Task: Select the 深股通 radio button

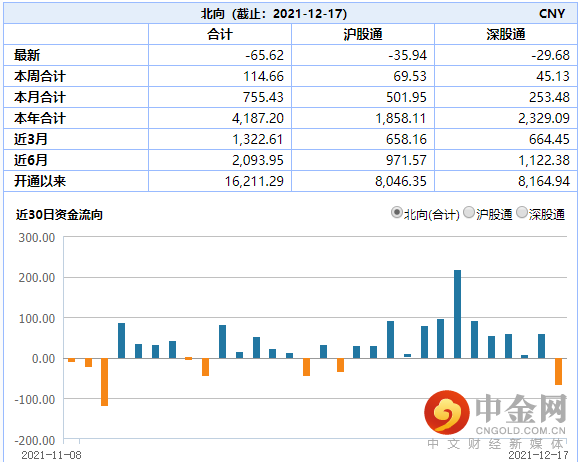Action: click(x=522, y=213)
